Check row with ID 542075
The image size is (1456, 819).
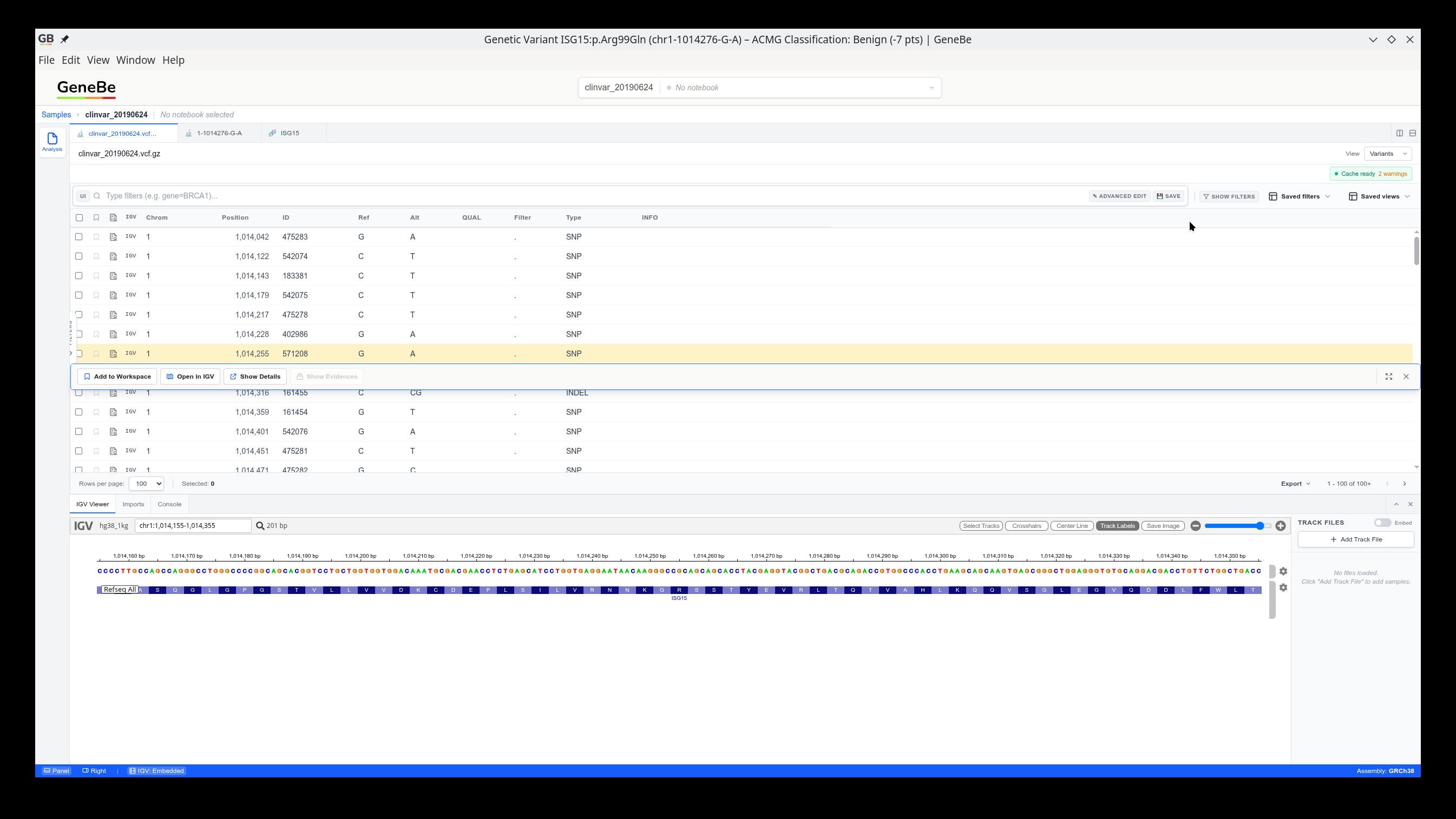coord(79,295)
